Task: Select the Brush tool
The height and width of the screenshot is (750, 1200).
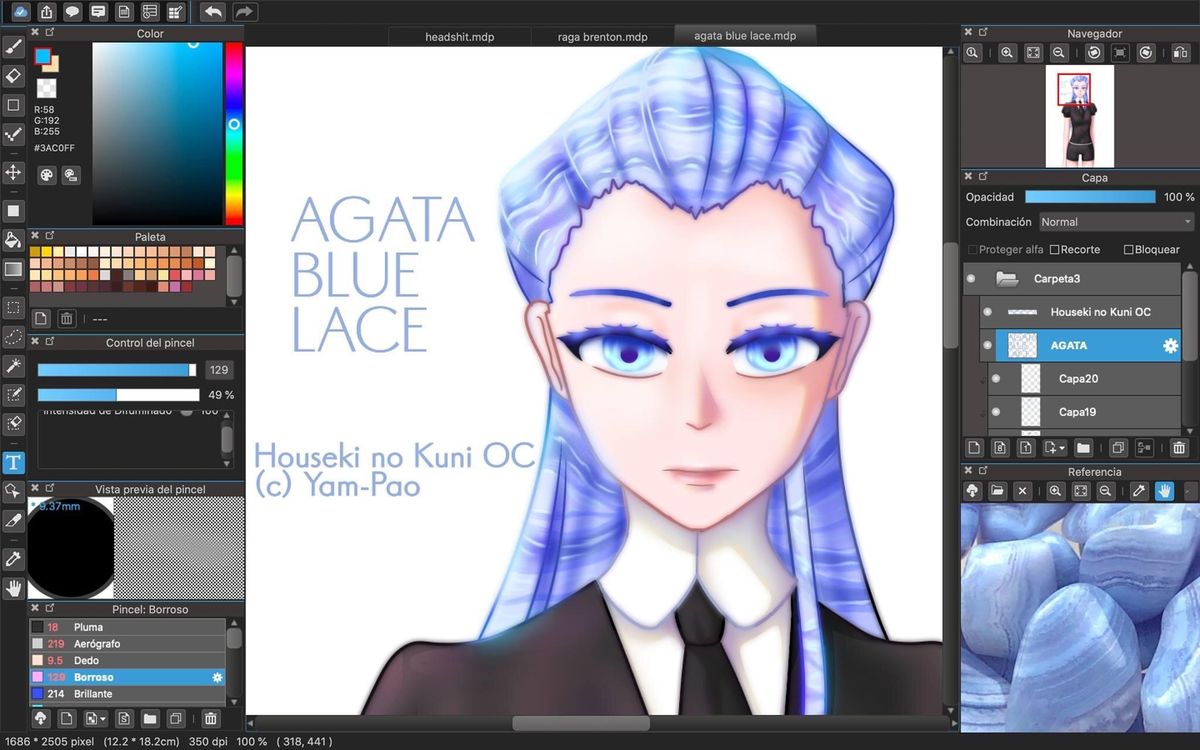Action: 13,46
